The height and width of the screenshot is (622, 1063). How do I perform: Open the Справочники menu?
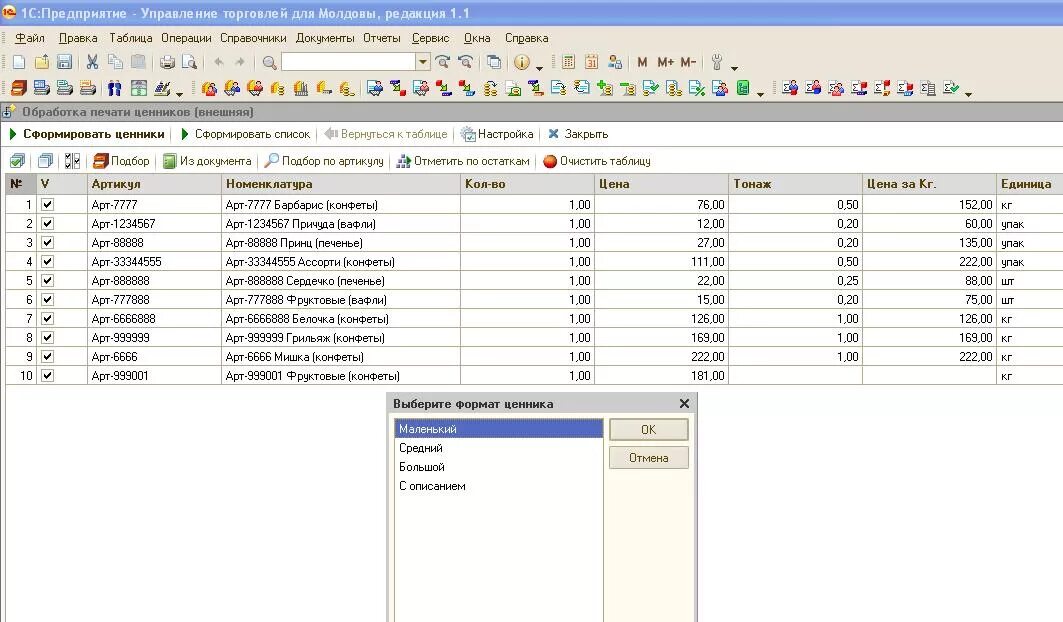253,38
